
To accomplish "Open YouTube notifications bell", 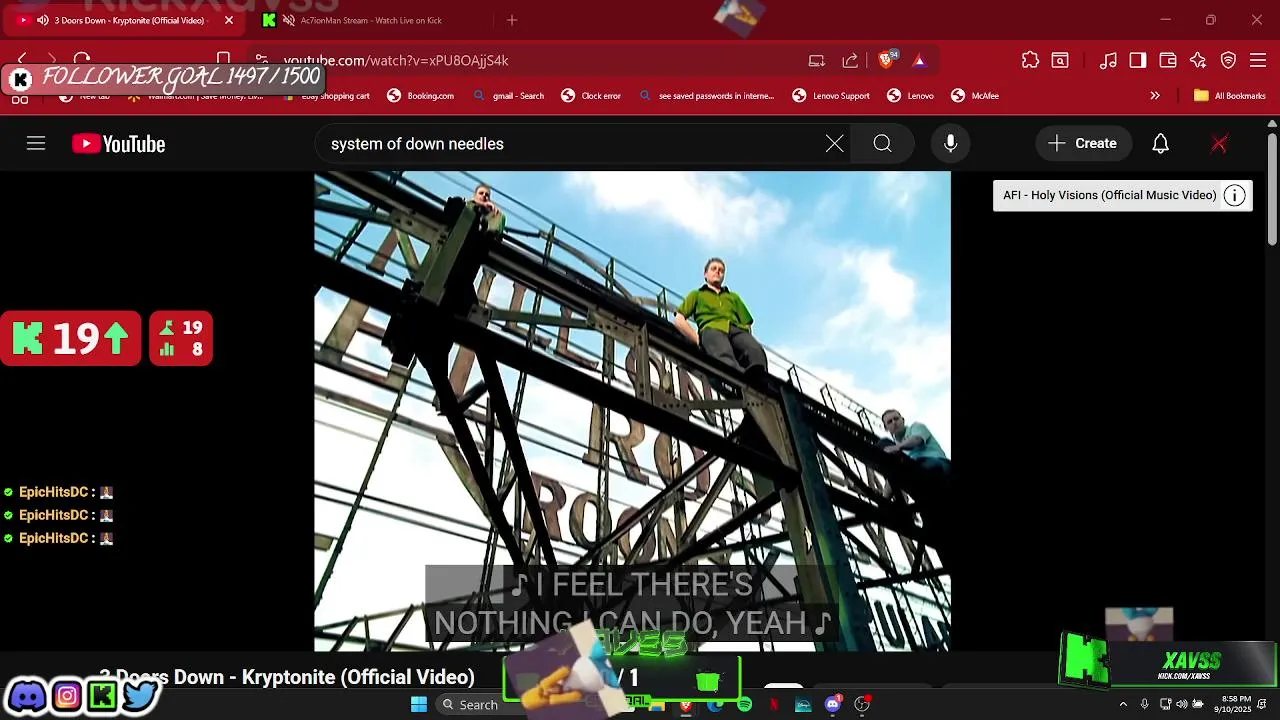I will 1160,144.
